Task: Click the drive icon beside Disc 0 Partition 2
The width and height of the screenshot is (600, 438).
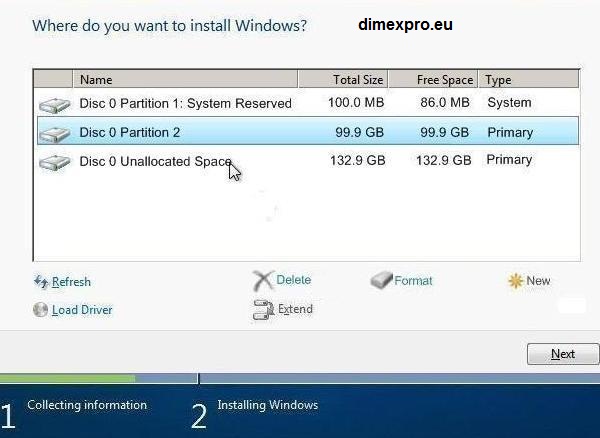Action: click(54, 134)
